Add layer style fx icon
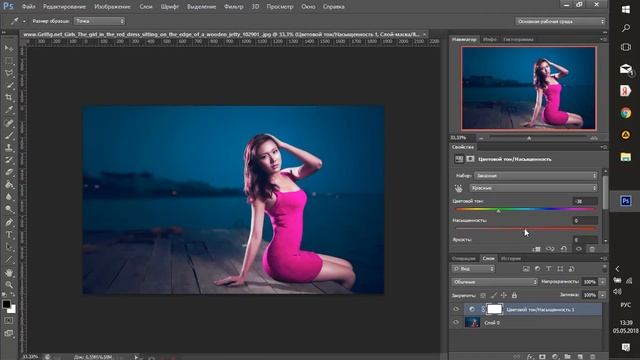This screenshot has width=640, height=360. (x=530, y=356)
